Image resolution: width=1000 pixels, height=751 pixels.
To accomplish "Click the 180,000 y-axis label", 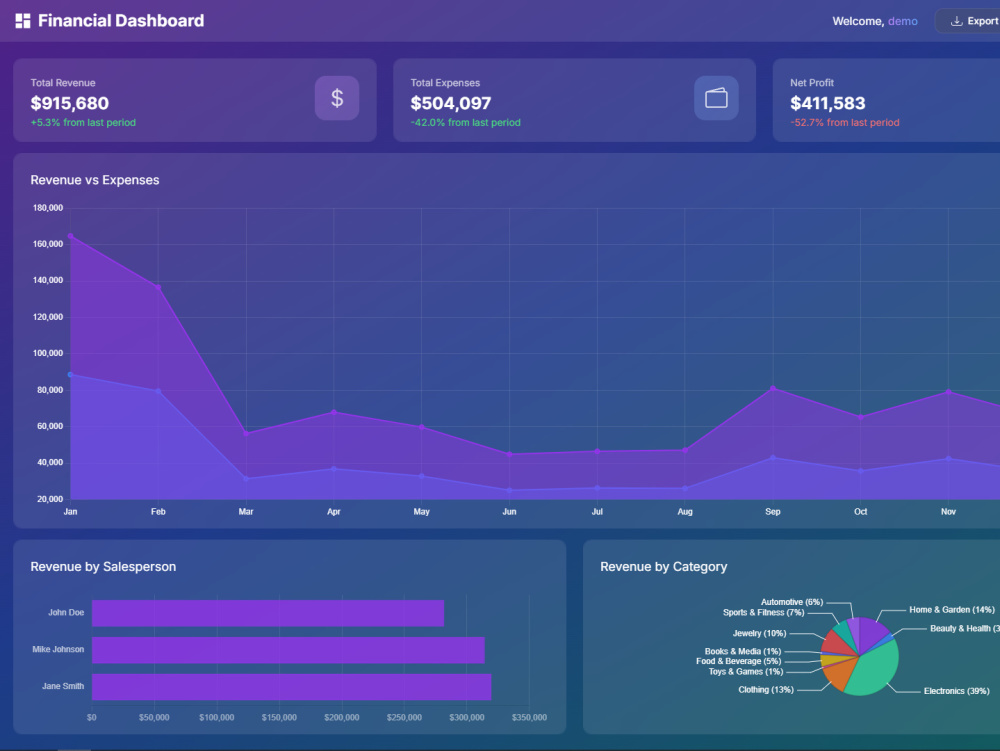I will coord(48,208).
